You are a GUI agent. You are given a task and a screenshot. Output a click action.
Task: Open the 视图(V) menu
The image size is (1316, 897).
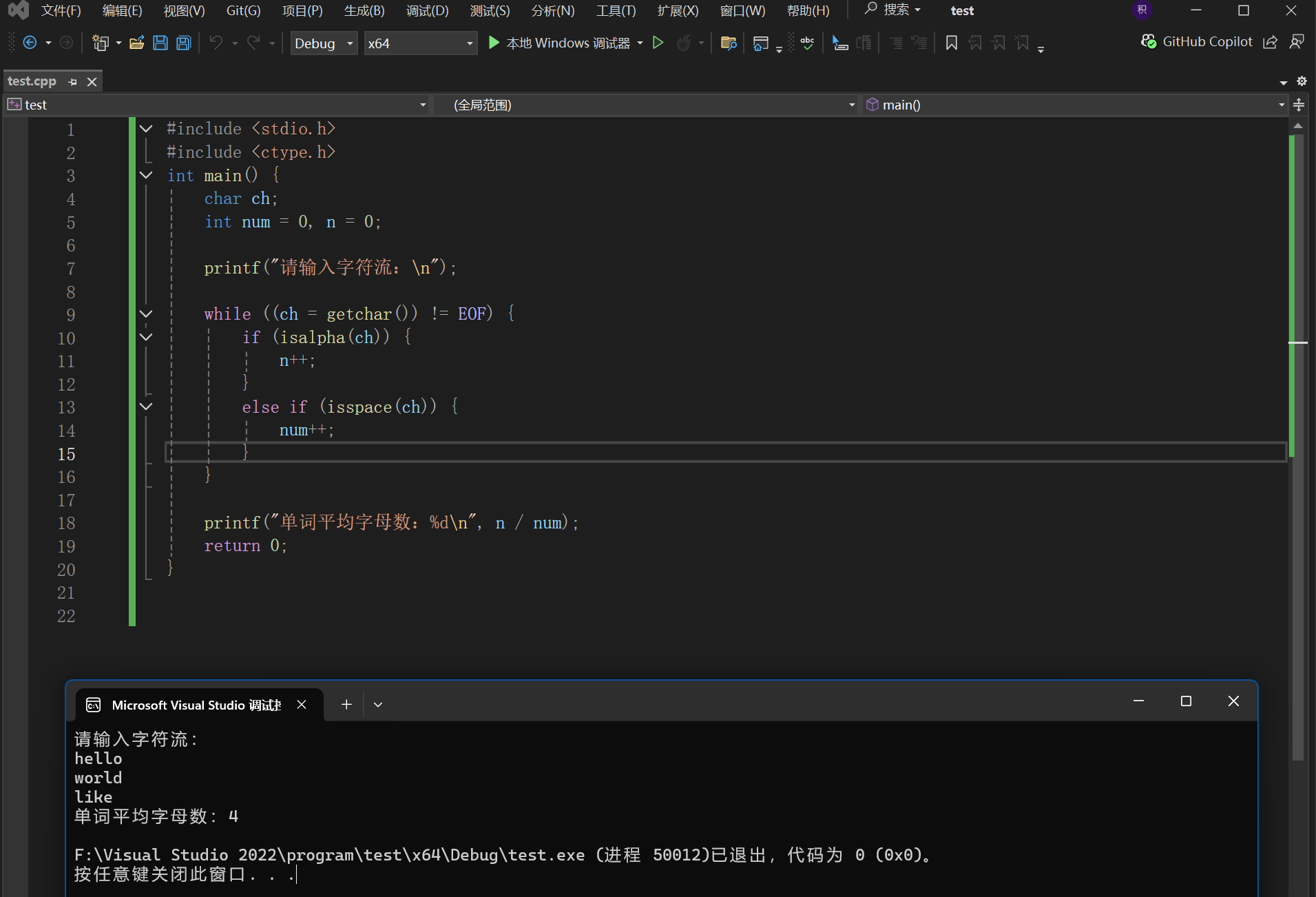click(x=185, y=10)
